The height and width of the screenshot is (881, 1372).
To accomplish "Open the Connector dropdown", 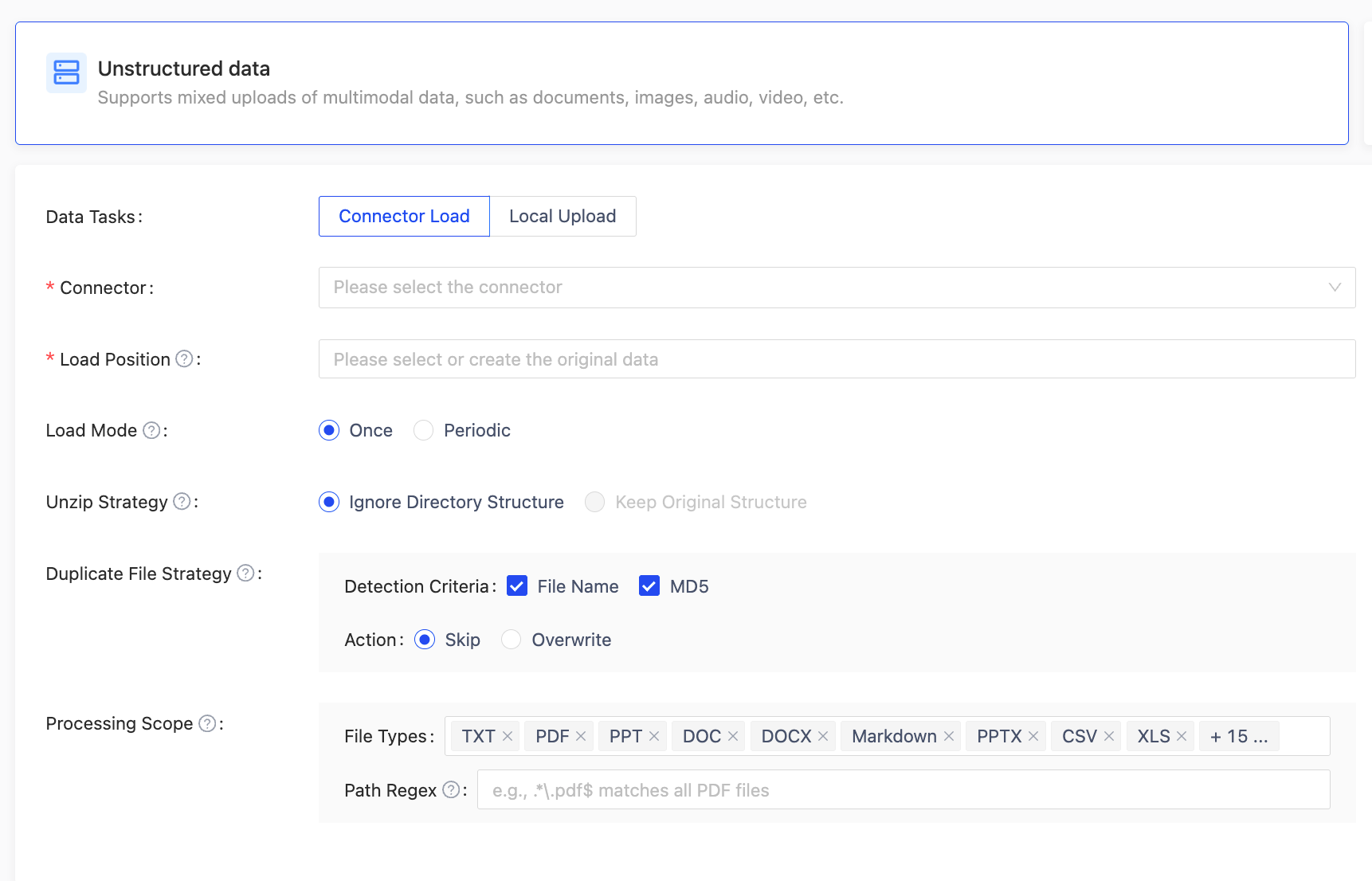I will click(x=837, y=288).
